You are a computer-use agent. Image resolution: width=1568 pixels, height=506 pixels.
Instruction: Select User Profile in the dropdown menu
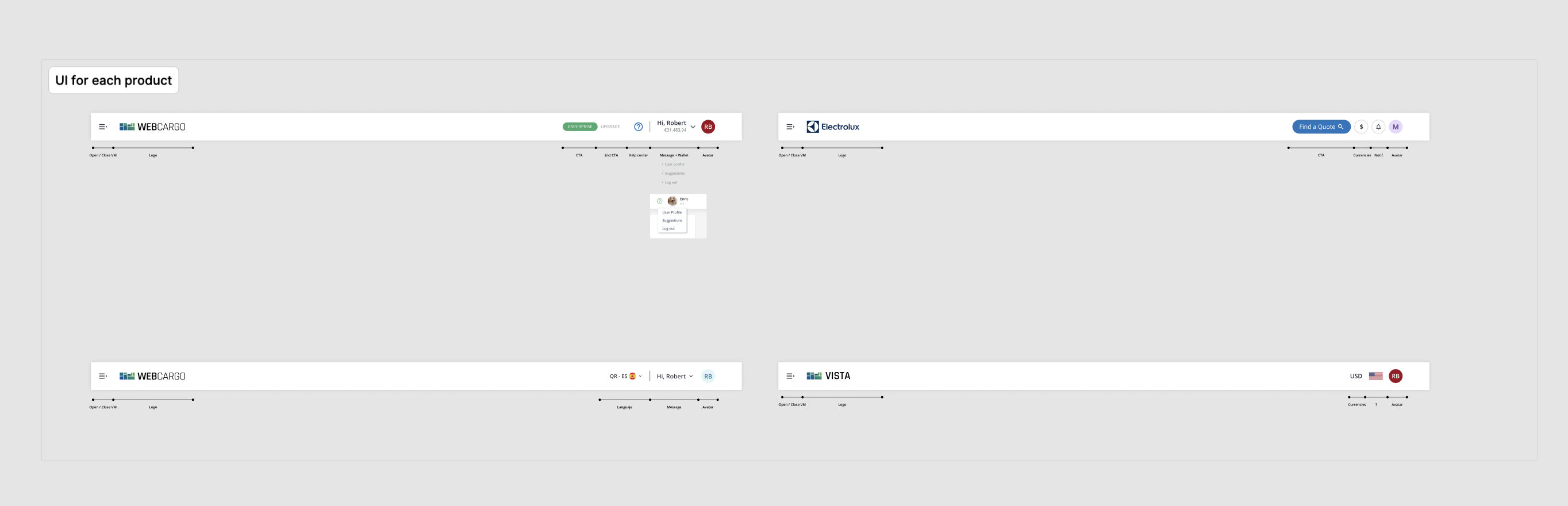click(x=672, y=213)
